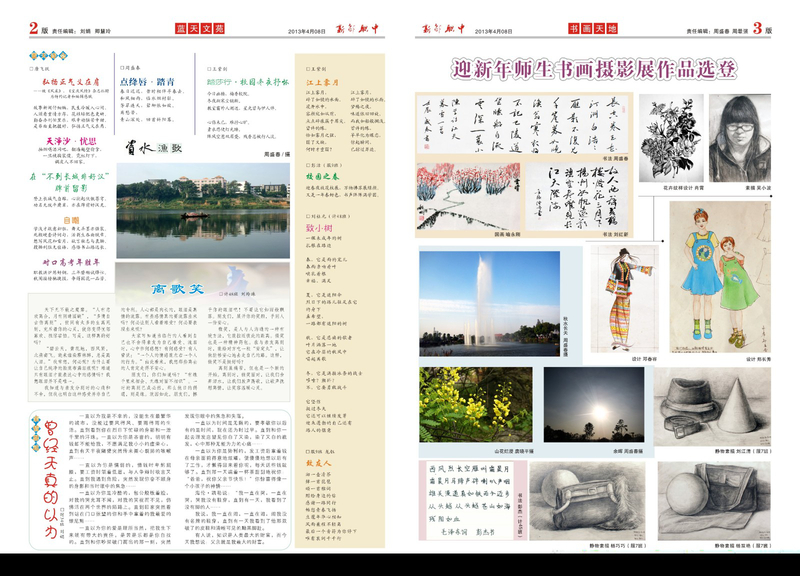The height and width of the screenshot is (576, 800).
Task: Click the pink poem title 天净沙·忧思
Action: point(71,141)
